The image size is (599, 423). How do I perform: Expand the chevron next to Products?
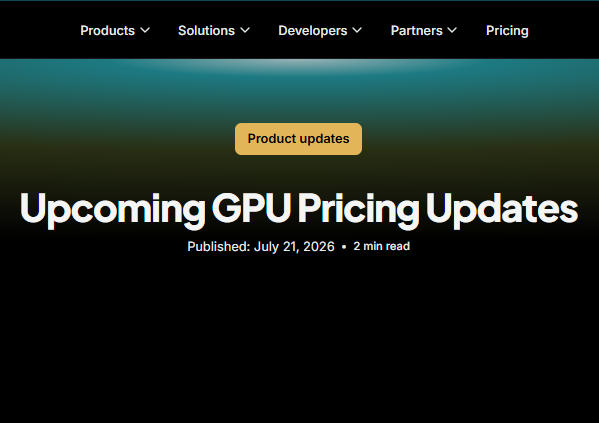[x=145, y=30]
